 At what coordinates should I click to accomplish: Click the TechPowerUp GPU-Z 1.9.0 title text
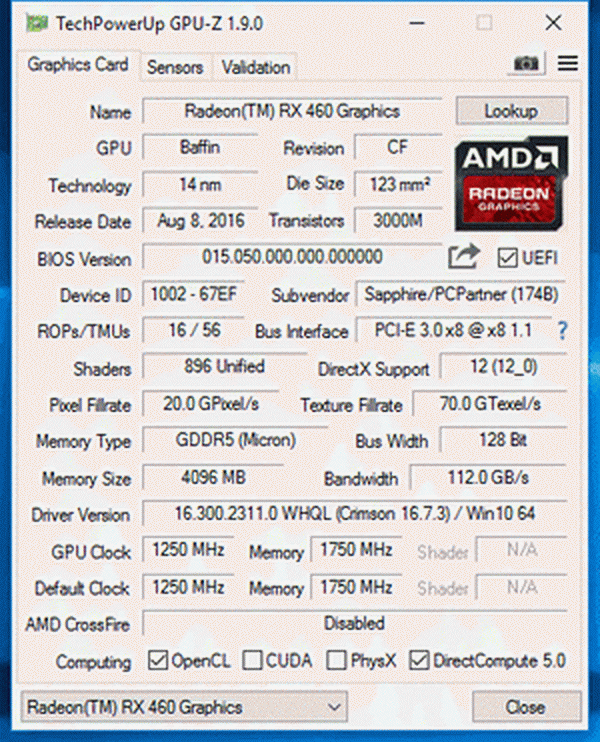[159, 24]
